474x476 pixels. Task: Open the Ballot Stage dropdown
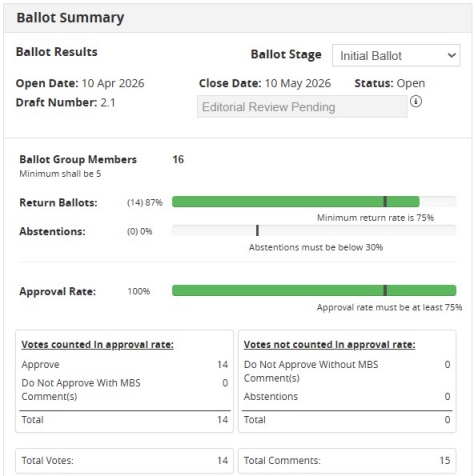(x=396, y=55)
